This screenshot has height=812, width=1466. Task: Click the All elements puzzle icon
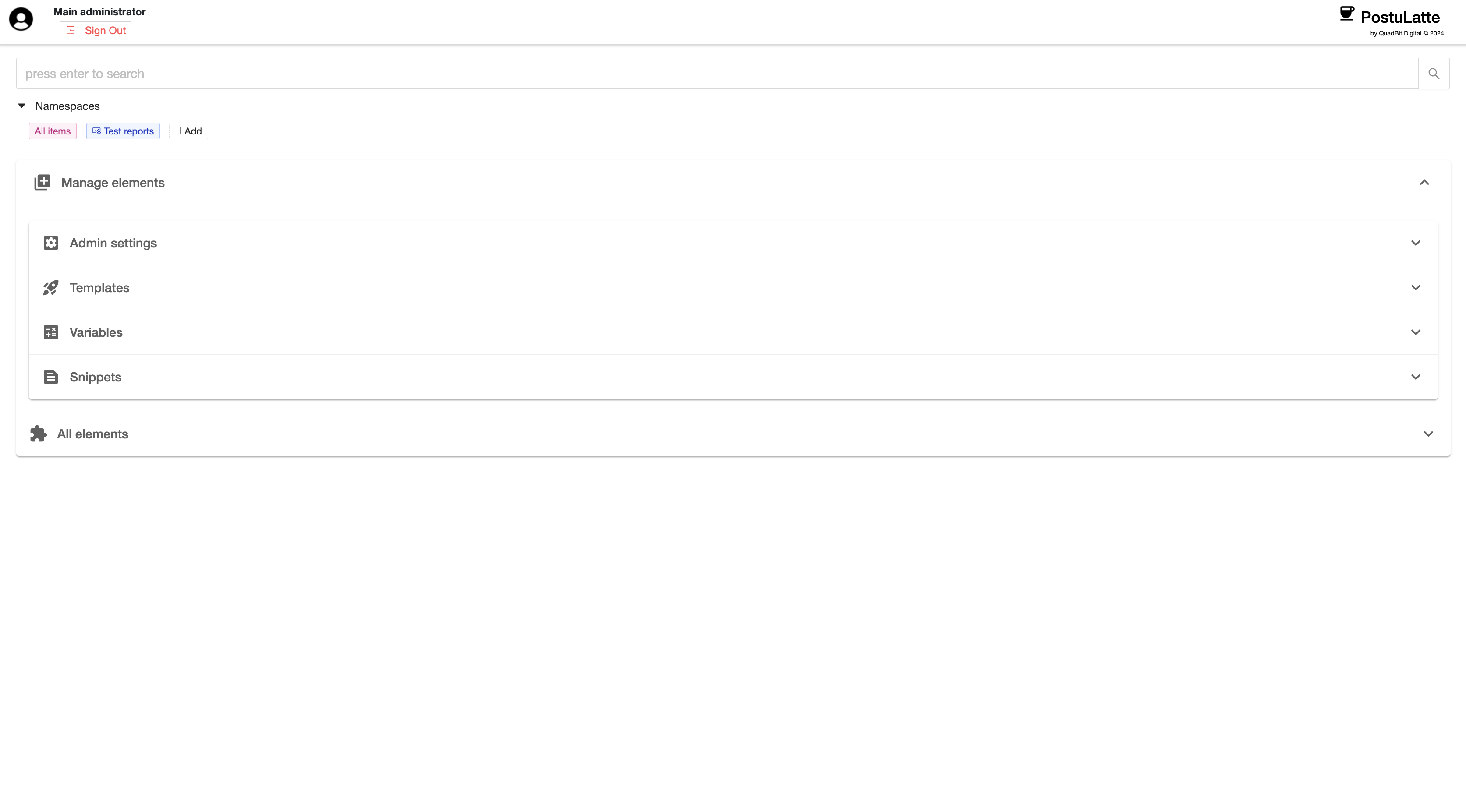coord(38,433)
